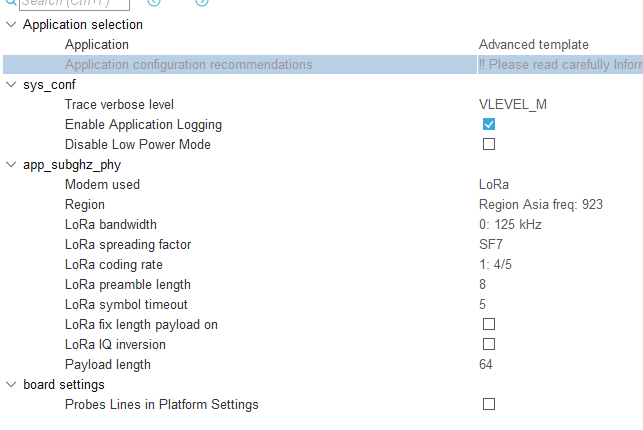Tick the Disable Low Power Mode checkbox
The image size is (643, 430).
(x=489, y=144)
